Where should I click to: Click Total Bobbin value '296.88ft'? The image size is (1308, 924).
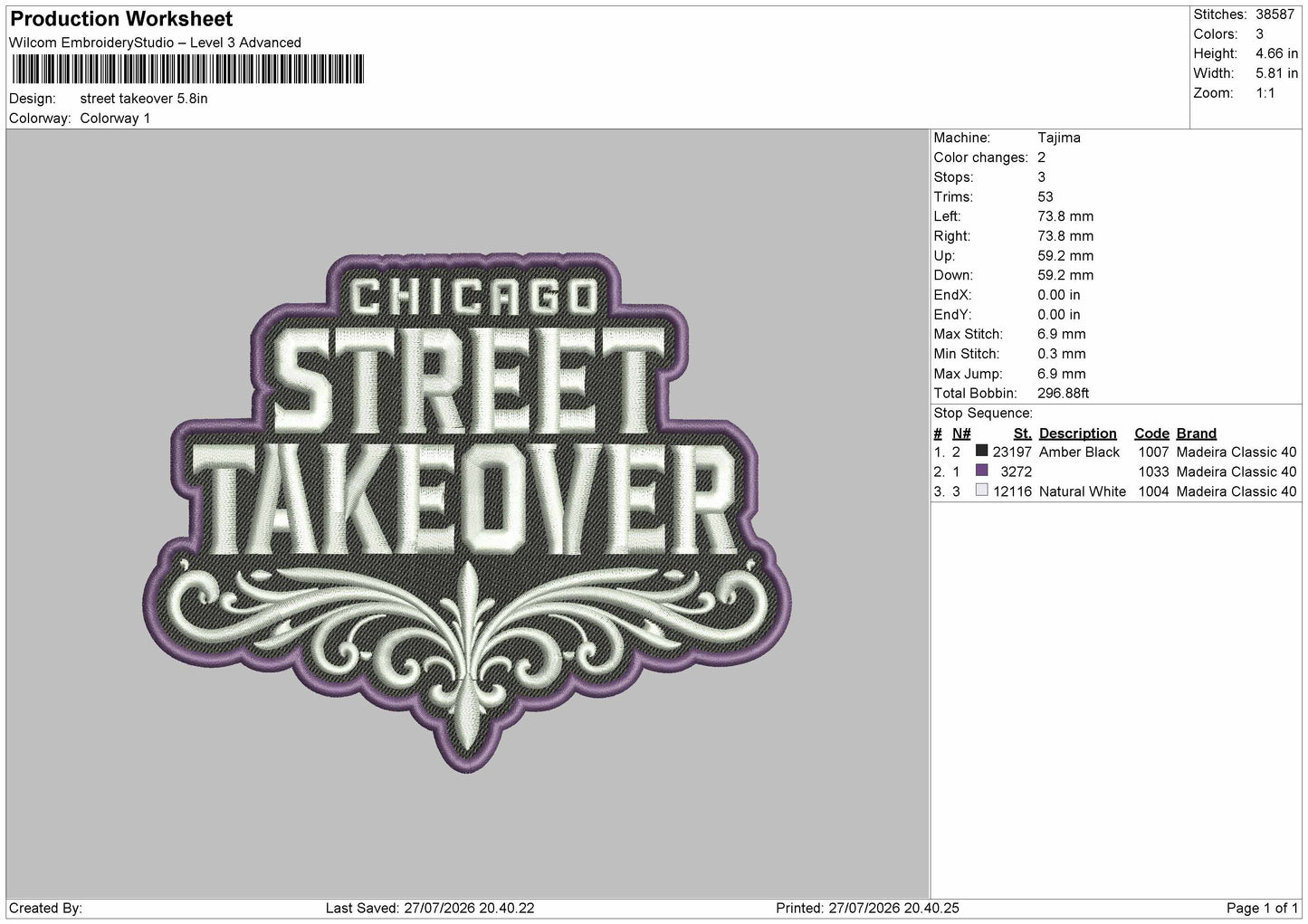click(x=1064, y=394)
